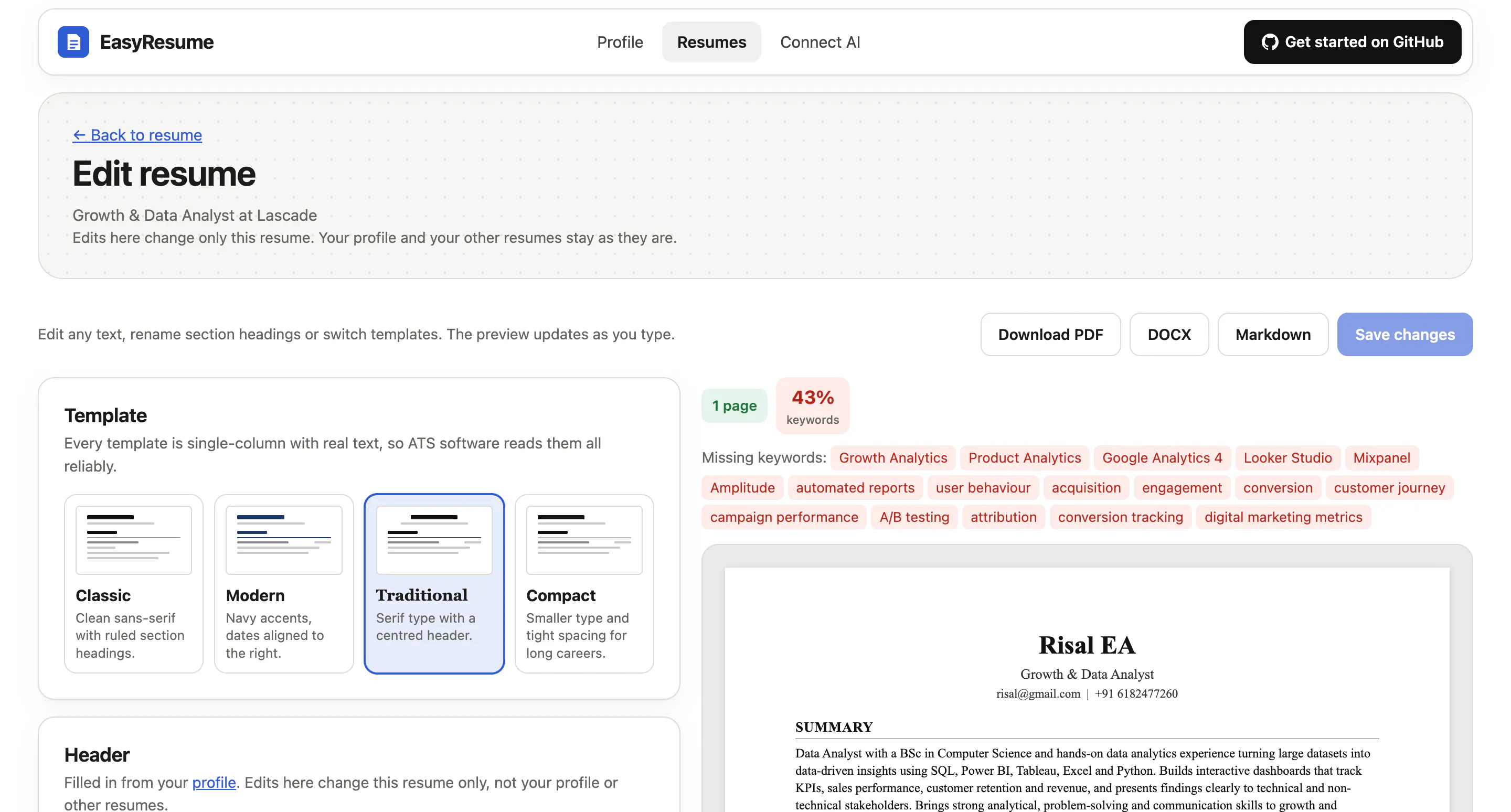The height and width of the screenshot is (812, 1511).
Task: Click the EasyResume brand name
Action: point(157,41)
